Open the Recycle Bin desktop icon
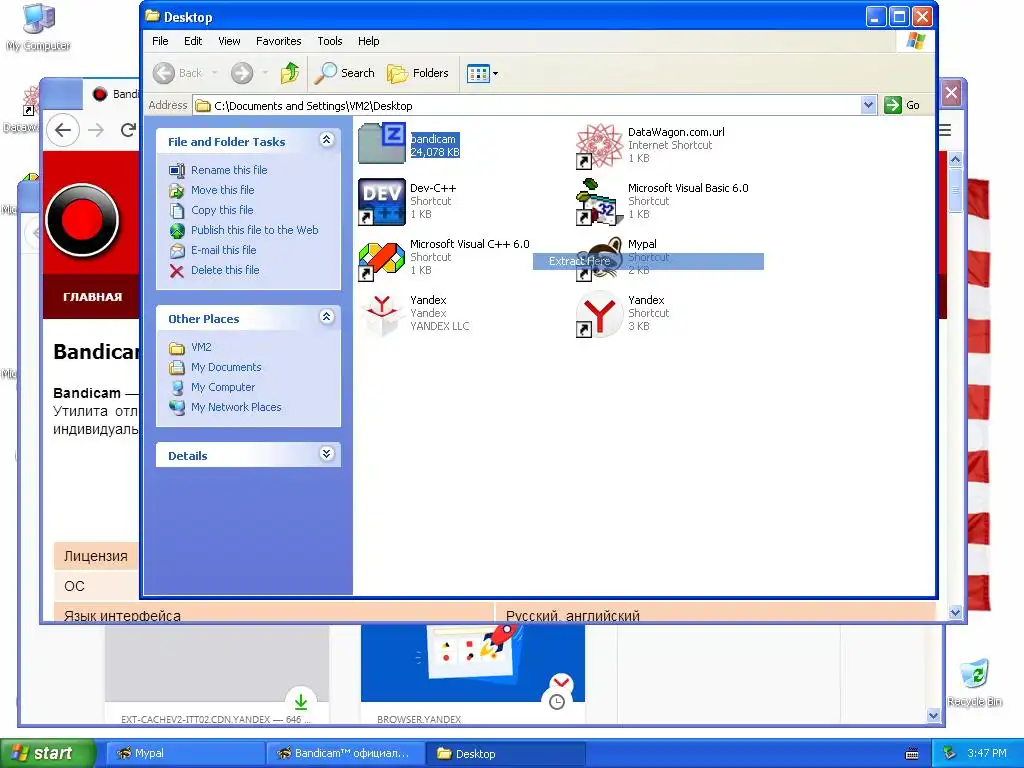Screen dimensions: 1024x768 pos(975,683)
